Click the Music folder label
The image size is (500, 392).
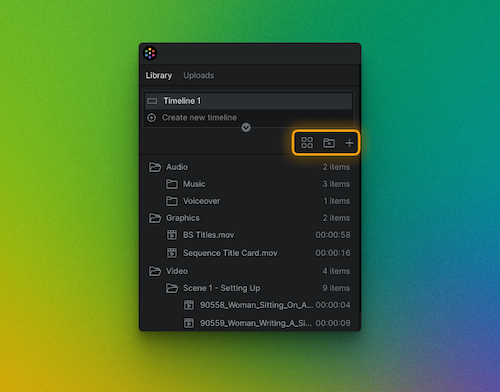[x=194, y=184]
